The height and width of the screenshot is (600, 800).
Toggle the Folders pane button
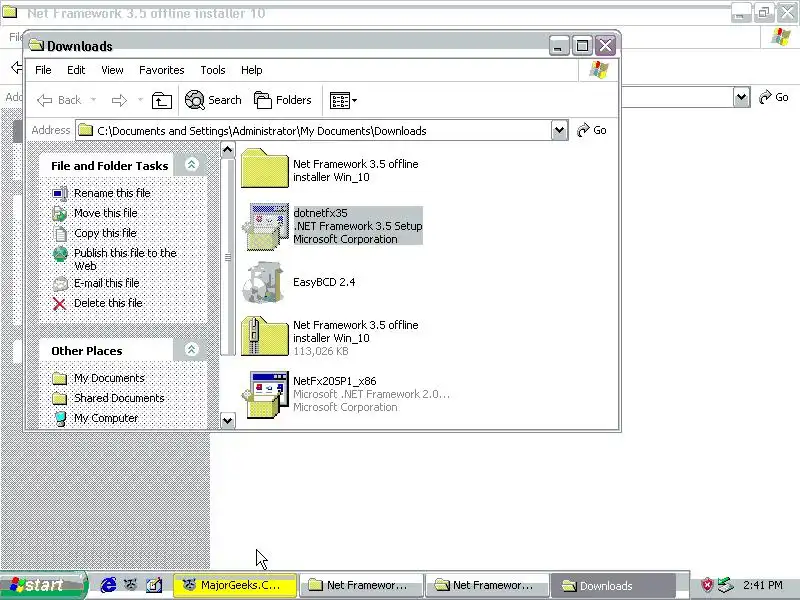(283, 100)
